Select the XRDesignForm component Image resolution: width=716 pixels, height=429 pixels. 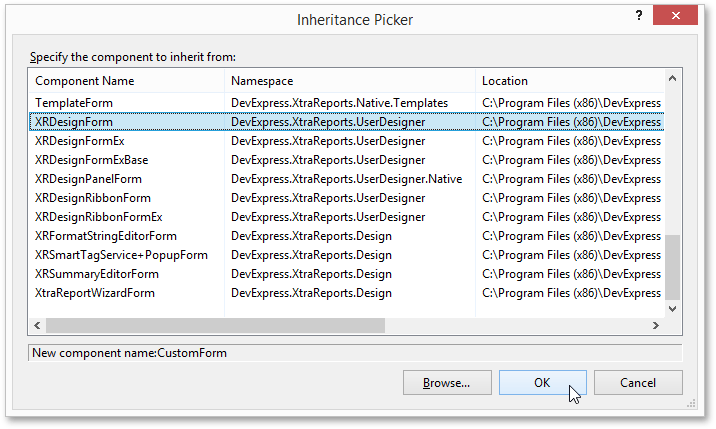(x=347, y=122)
